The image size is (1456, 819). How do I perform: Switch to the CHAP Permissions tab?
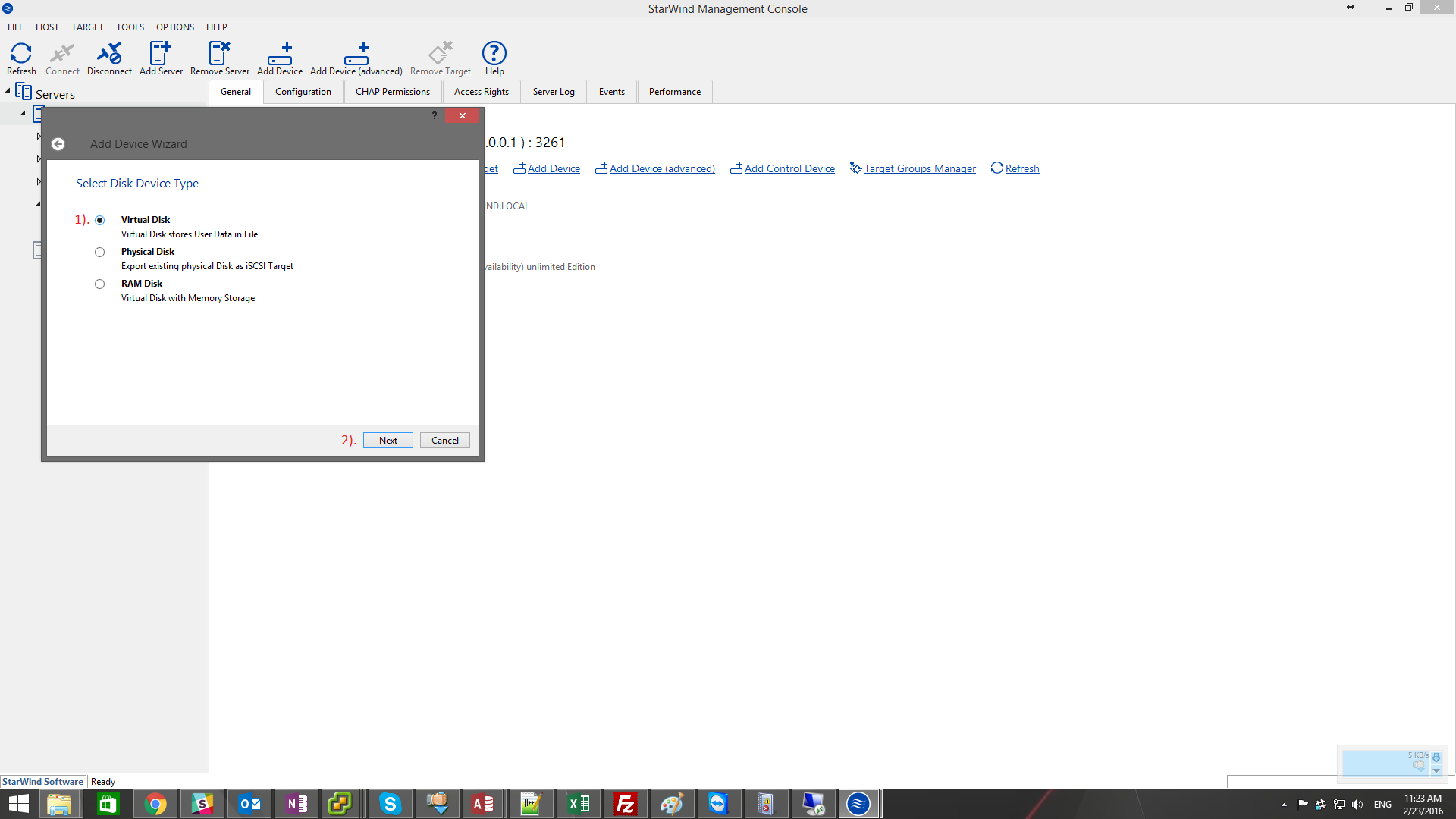393,92
